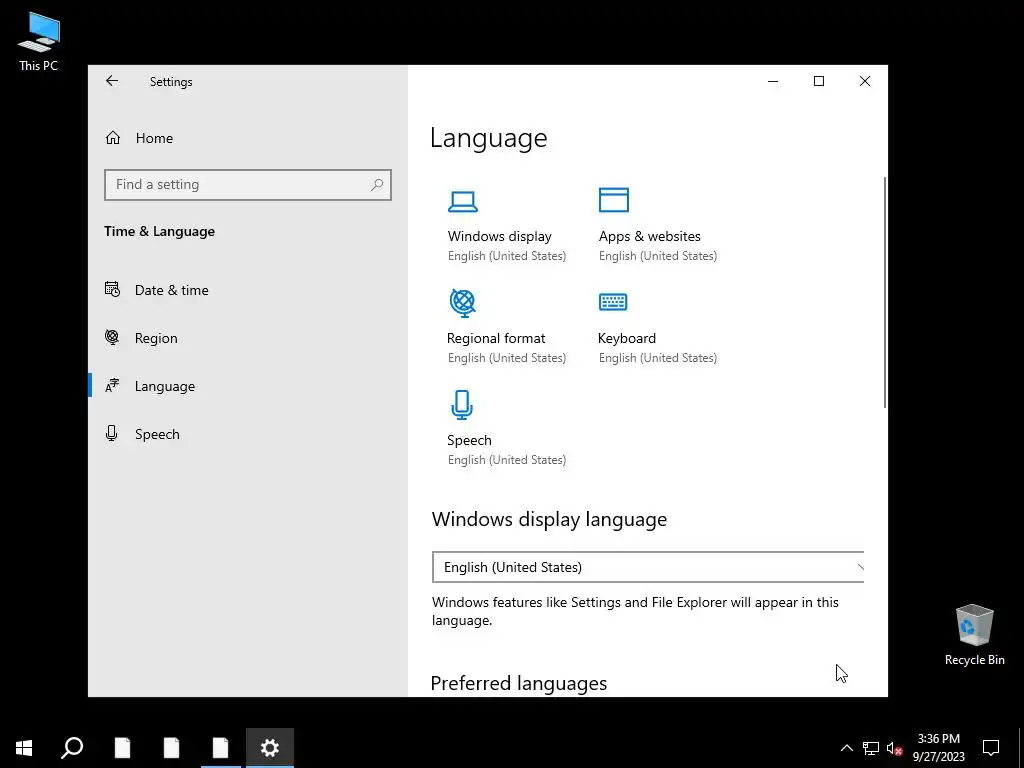The width and height of the screenshot is (1024, 768).
Task: Click English (United States) under Keyboard
Action: 658,358
